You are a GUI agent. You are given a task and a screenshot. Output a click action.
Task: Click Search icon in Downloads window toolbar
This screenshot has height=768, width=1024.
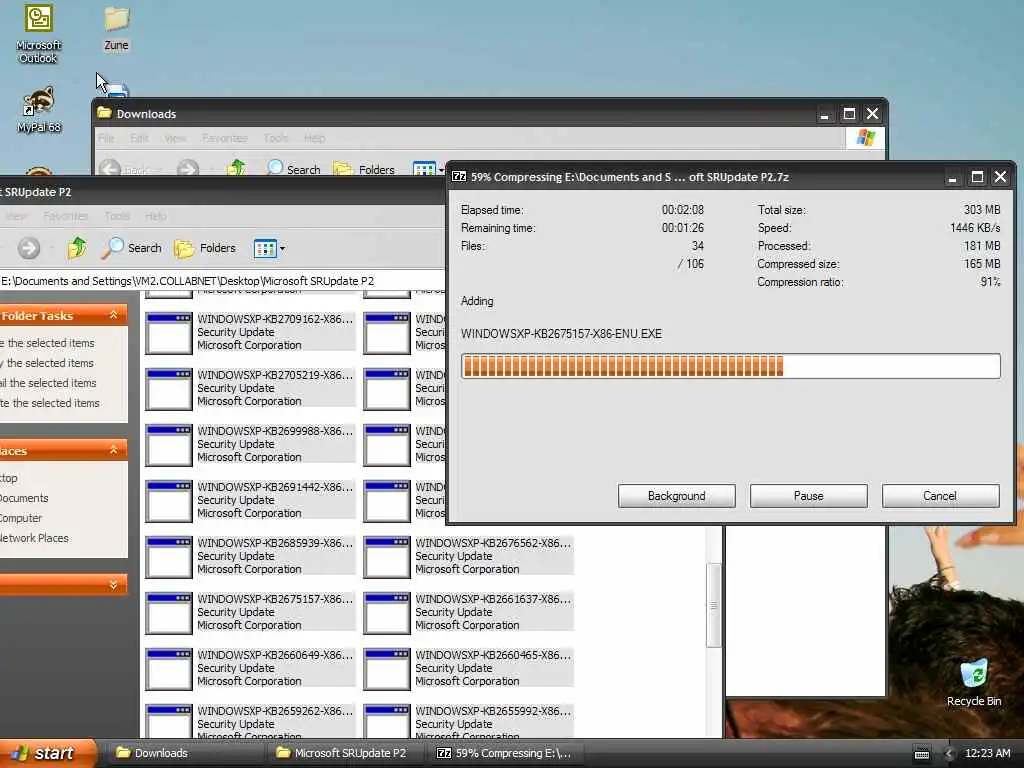294,168
